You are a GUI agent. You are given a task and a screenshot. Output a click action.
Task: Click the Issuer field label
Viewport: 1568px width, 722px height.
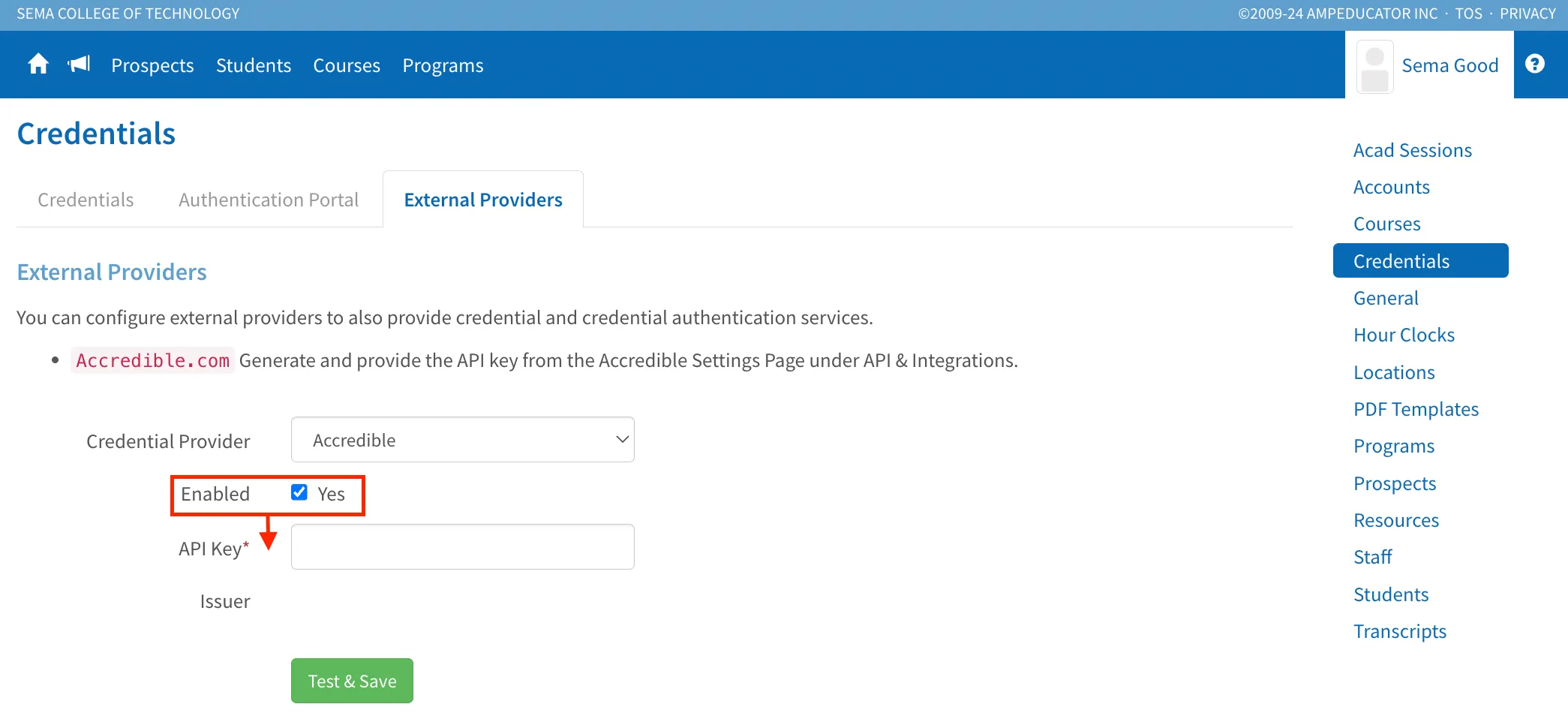coord(225,601)
